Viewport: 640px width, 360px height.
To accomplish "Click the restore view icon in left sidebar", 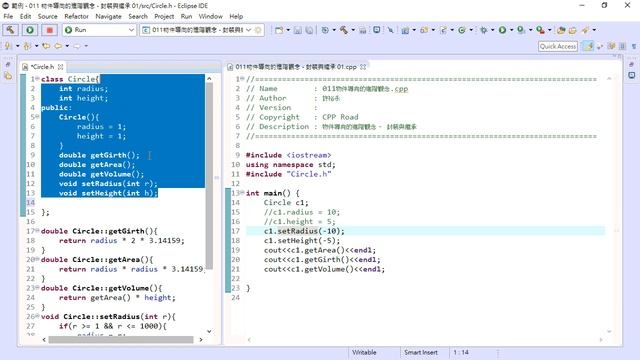I will 8,65.
